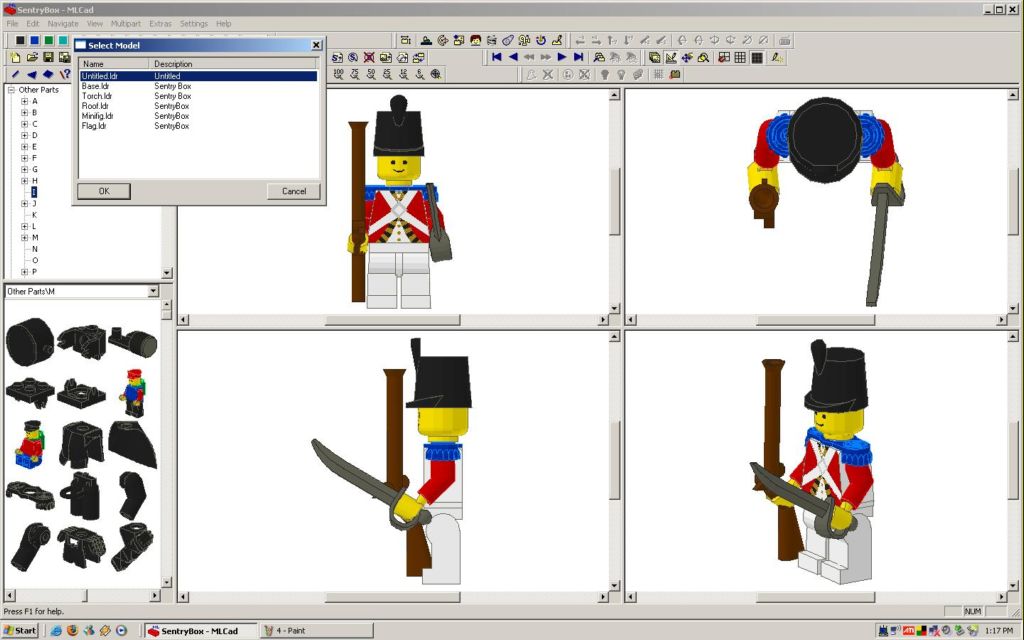Toggle the move mode four-arrow icon
The height and width of the screenshot is (640, 1024).
click(x=687, y=57)
